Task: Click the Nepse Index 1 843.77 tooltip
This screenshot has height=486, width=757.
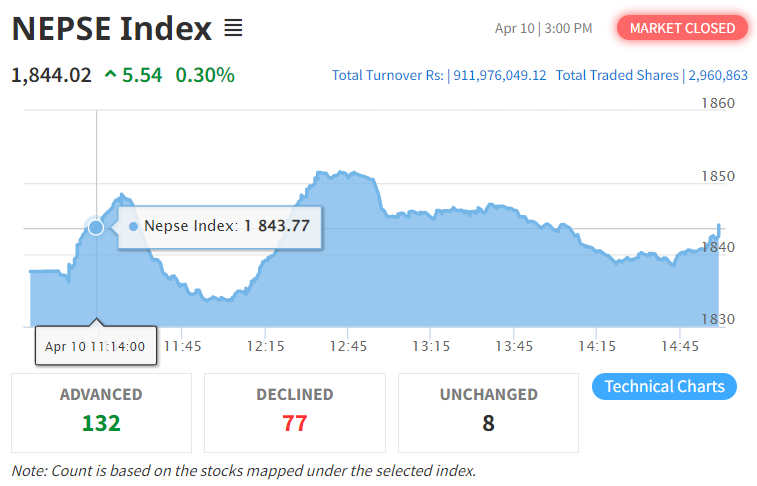Action: coord(220,226)
